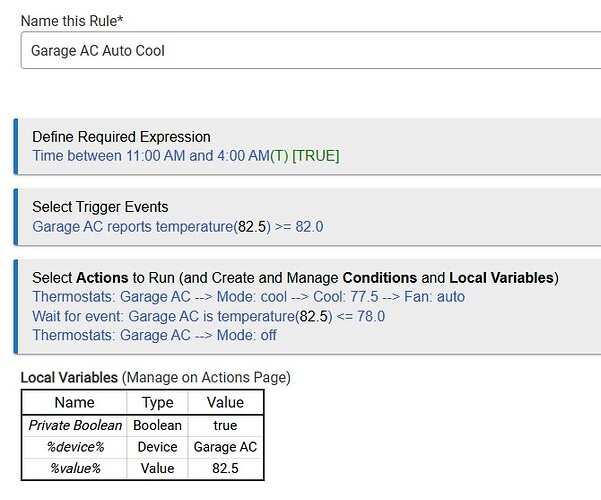The width and height of the screenshot is (601, 500).
Task: Click the 'Type' column header in variables table
Action: (x=157, y=403)
